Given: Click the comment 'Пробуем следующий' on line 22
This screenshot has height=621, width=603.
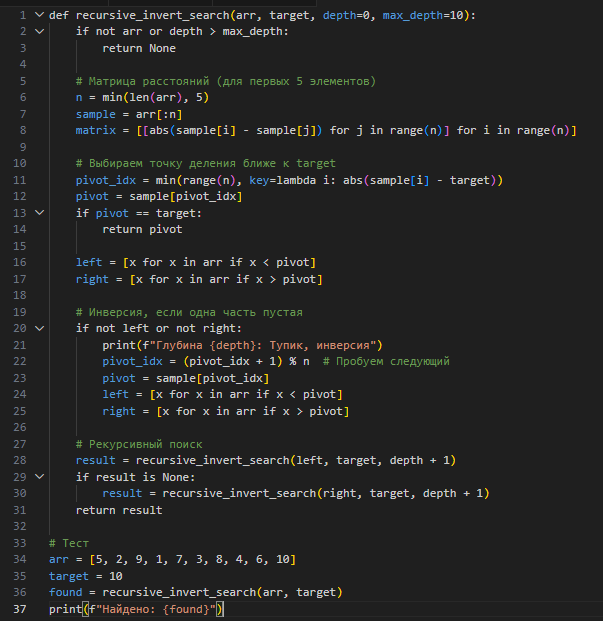Looking at the screenshot, I should coord(386,361).
